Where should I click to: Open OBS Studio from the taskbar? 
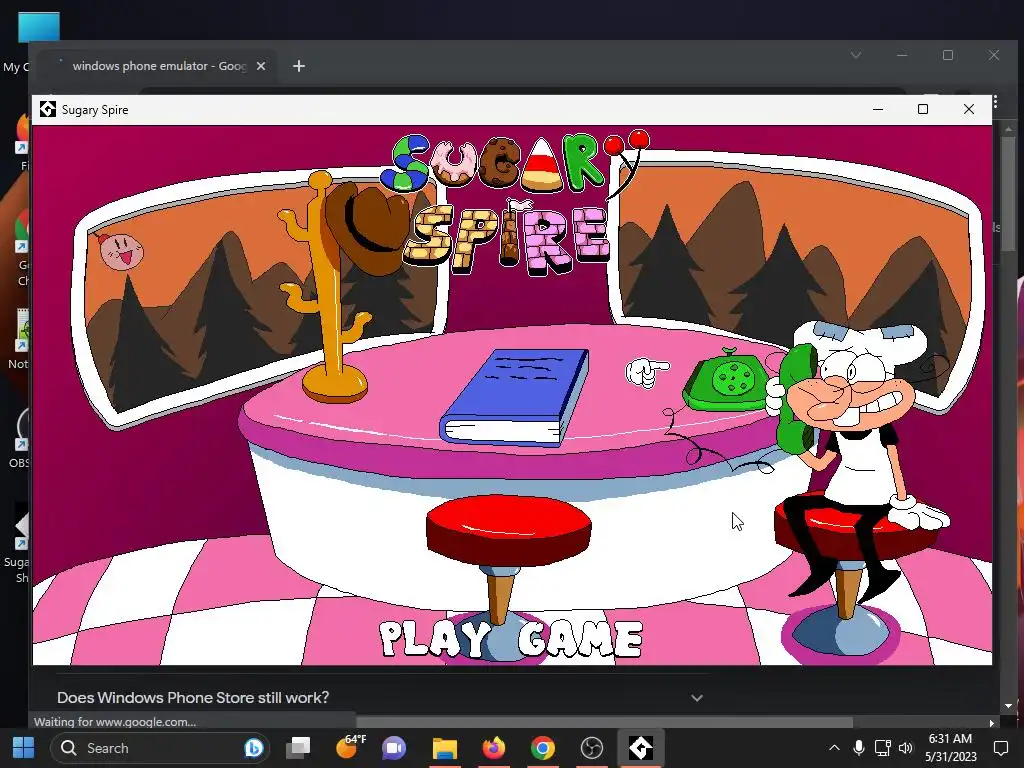coord(592,748)
